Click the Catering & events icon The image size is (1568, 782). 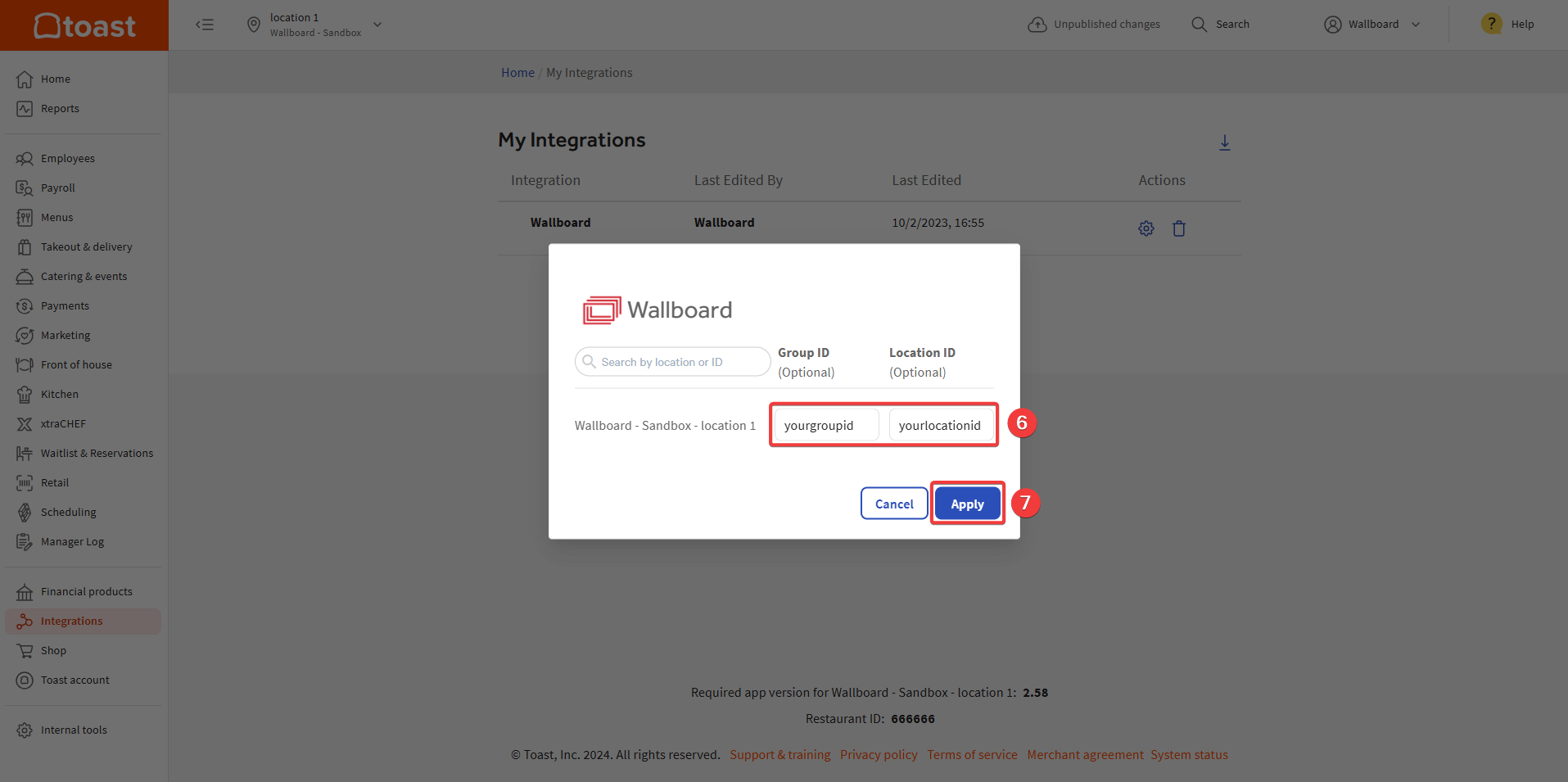pyautogui.click(x=25, y=277)
